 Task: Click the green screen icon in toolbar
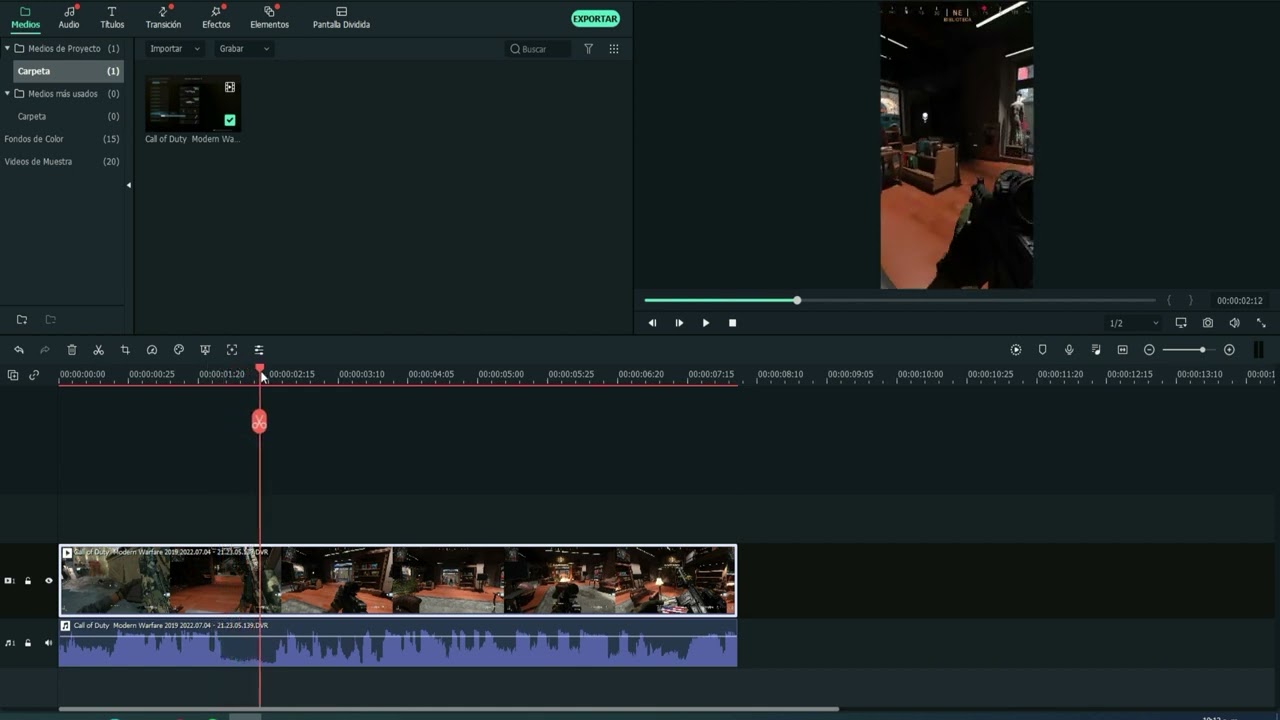(x=205, y=350)
